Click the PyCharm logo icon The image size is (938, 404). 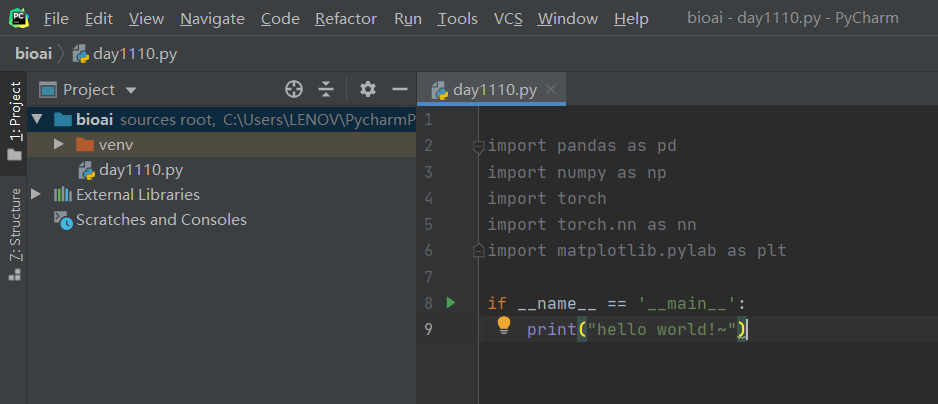point(19,18)
